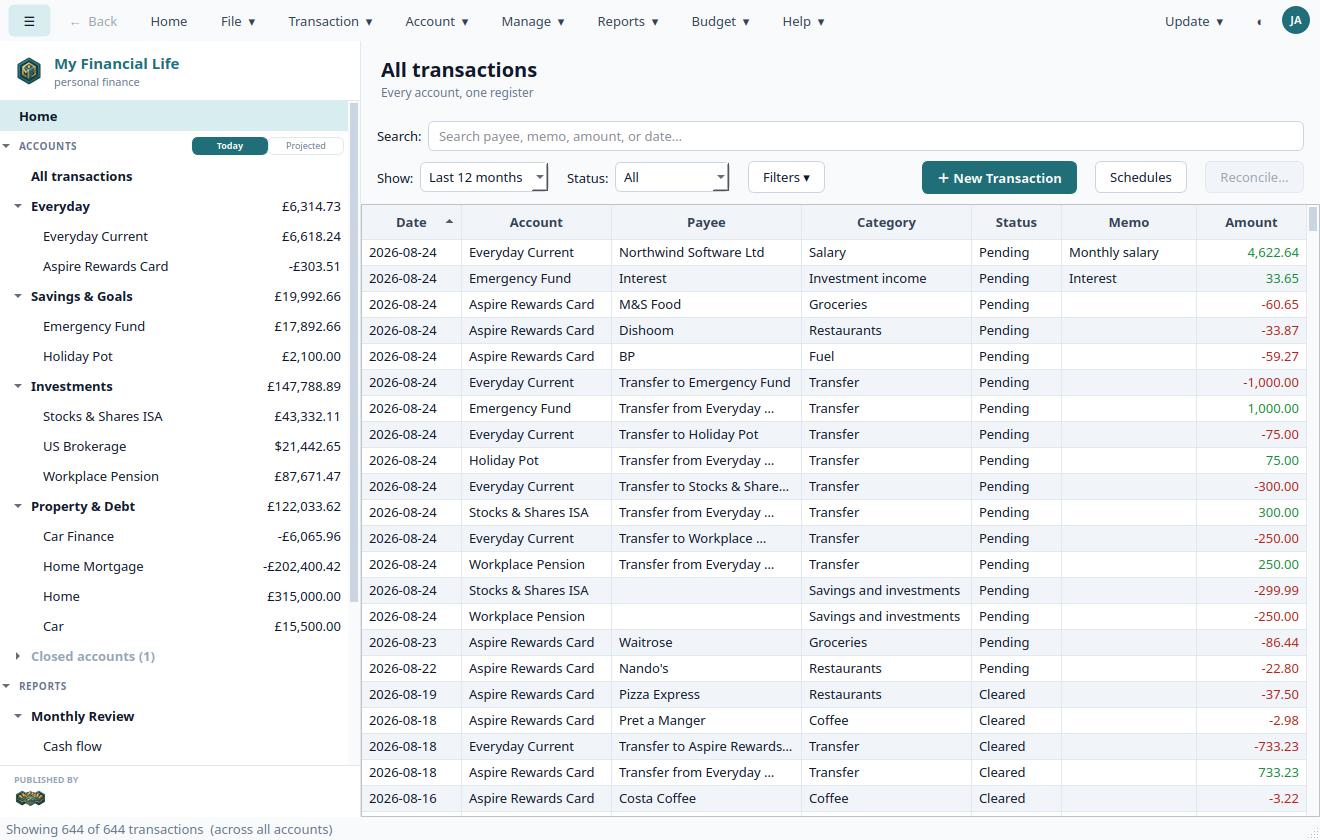The image size is (1320, 840).
Task: Click the My Financial Life logo icon
Action: pyautogui.click(x=29, y=71)
